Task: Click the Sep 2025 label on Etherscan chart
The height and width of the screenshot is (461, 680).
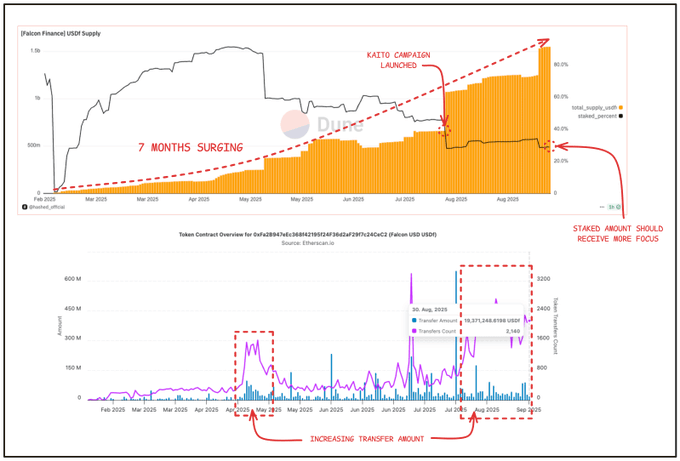Action: tap(529, 409)
